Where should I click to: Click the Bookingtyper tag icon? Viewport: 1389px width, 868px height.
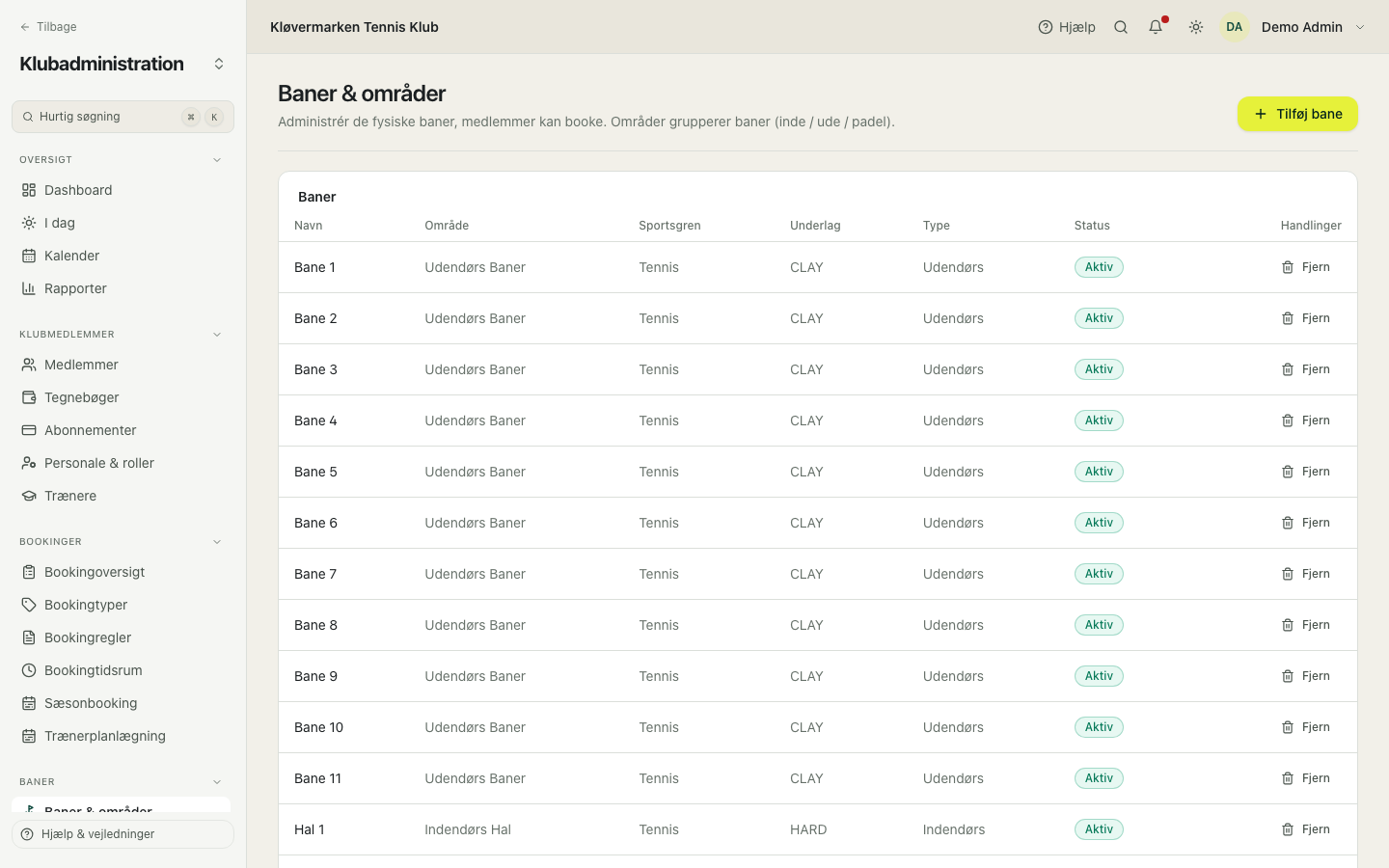(x=29, y=605)
